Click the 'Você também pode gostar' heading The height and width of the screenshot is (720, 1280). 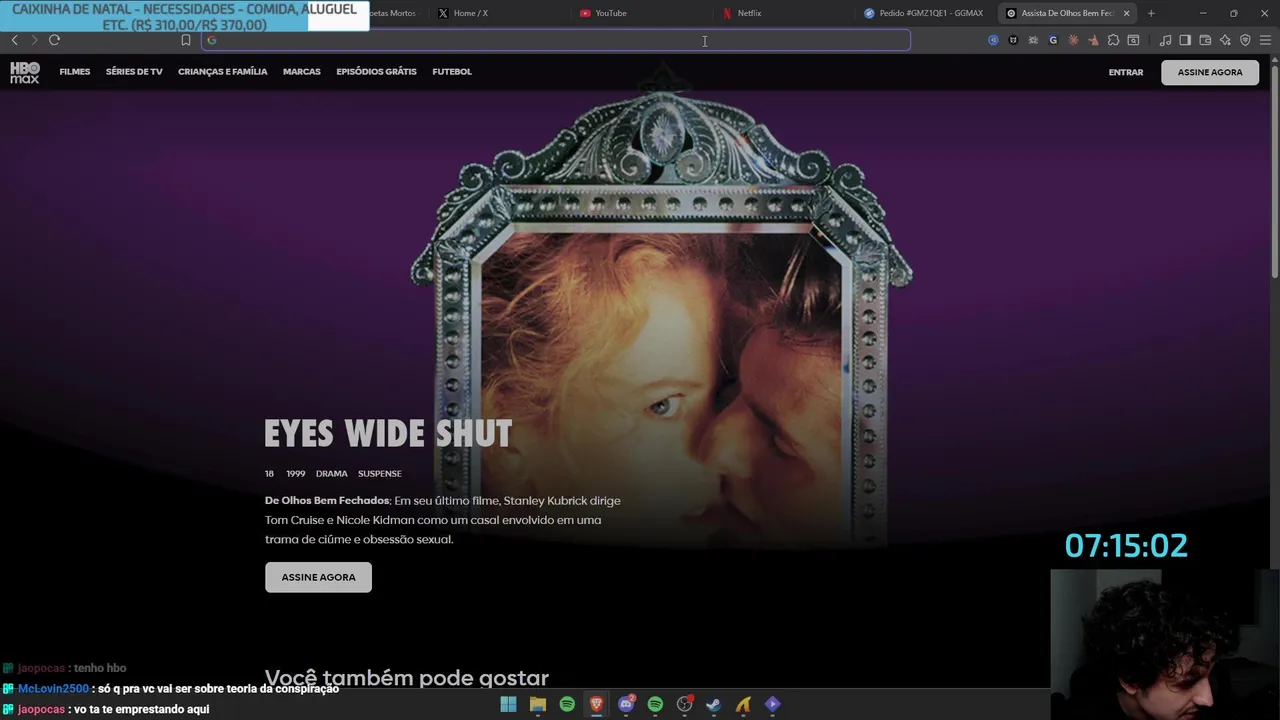(x=407, y=678)
